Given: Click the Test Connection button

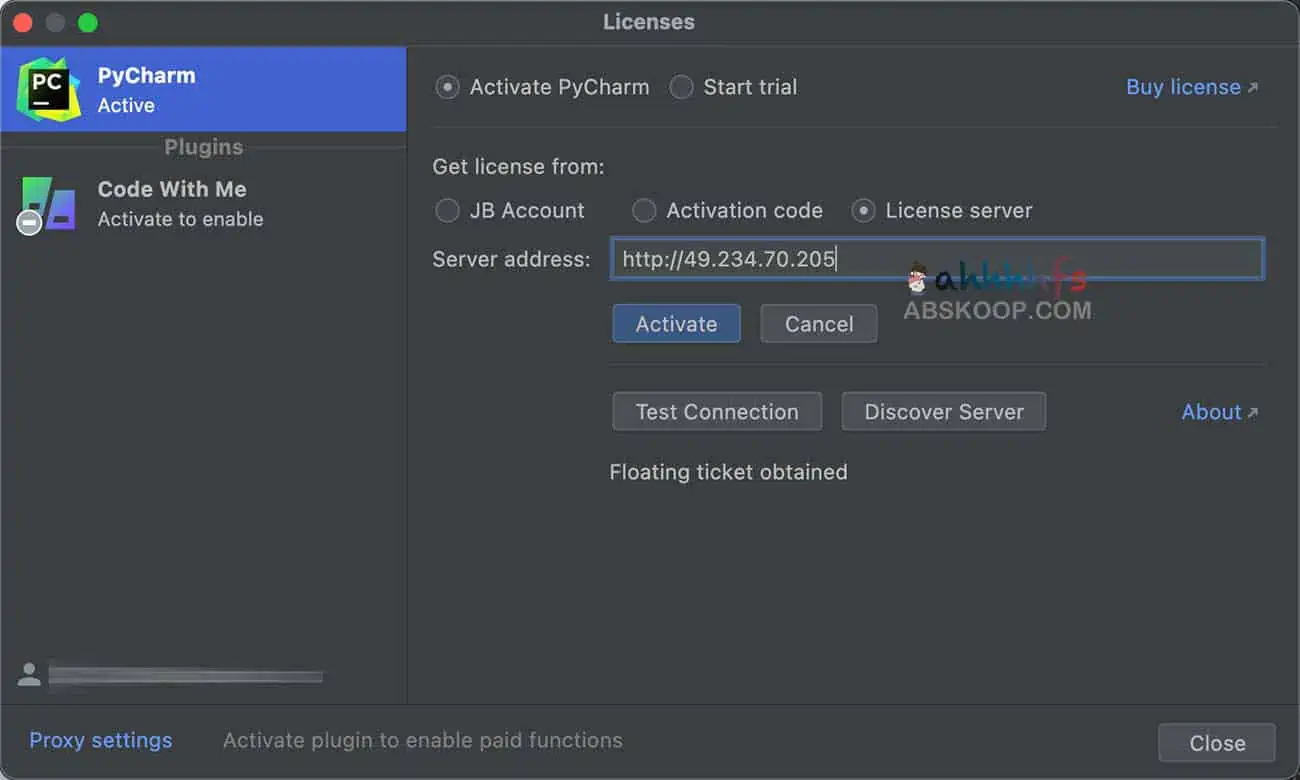Looking at the screenshot, I should 717,412.
